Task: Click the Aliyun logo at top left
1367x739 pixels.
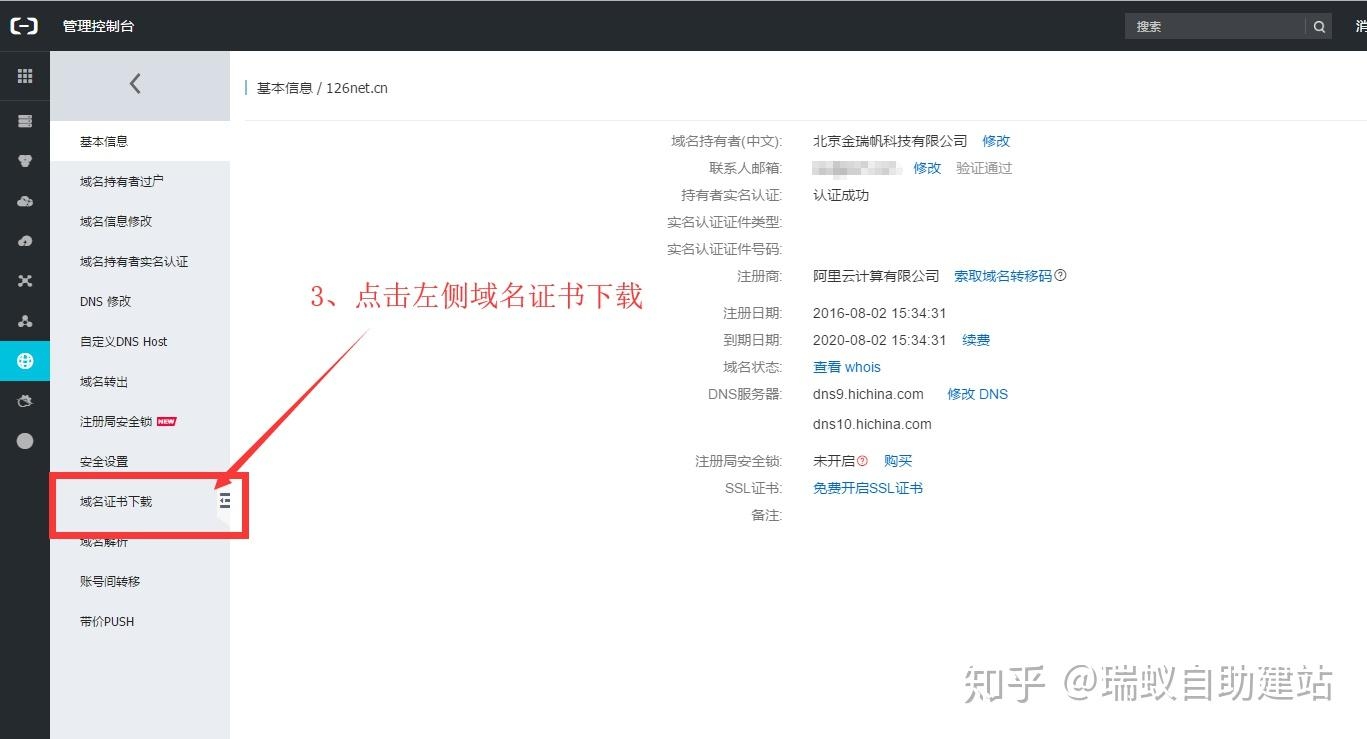Action: tap(24, 25)
